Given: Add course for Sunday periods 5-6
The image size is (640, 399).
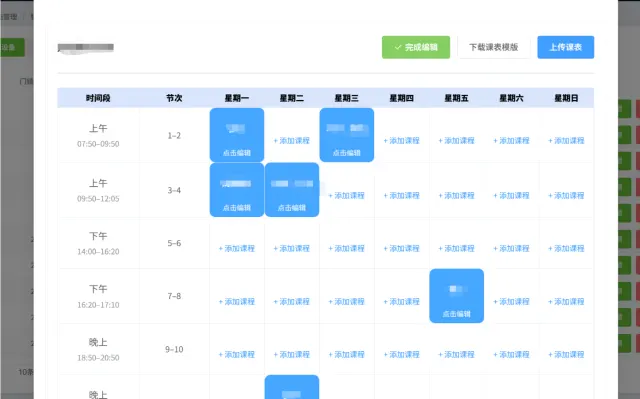Looking at the screenshot, I should tap(566, 248).
